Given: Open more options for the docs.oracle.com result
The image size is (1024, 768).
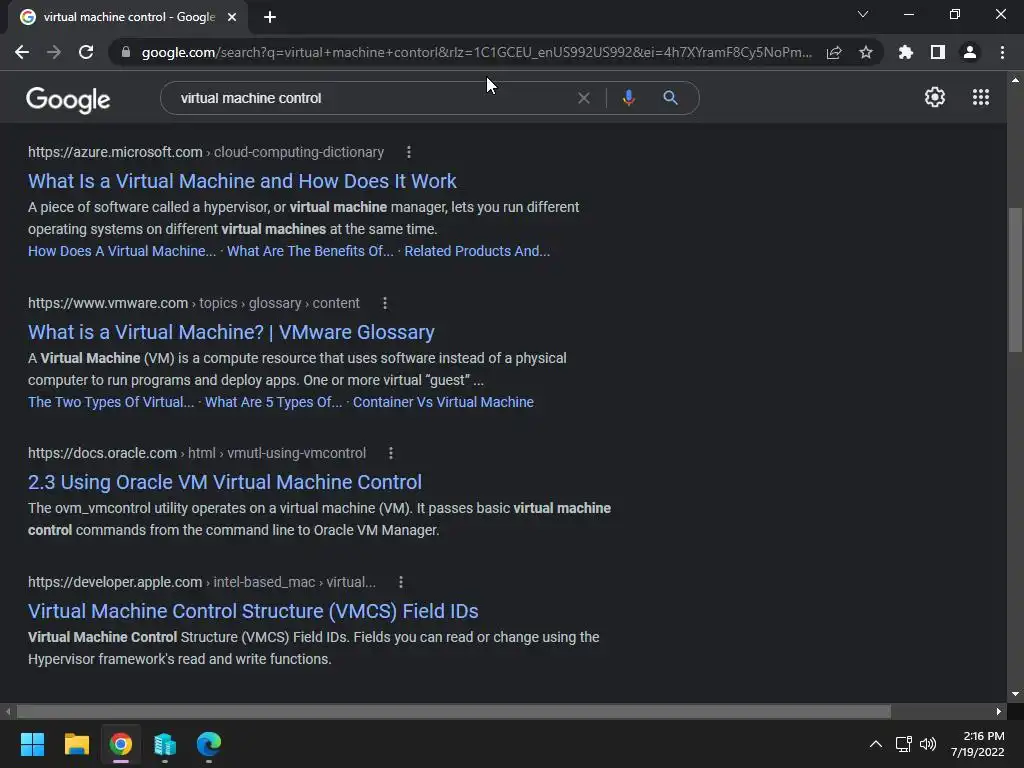Looking at the screenshot, I should pyautogui.click(x=391, y=453).
